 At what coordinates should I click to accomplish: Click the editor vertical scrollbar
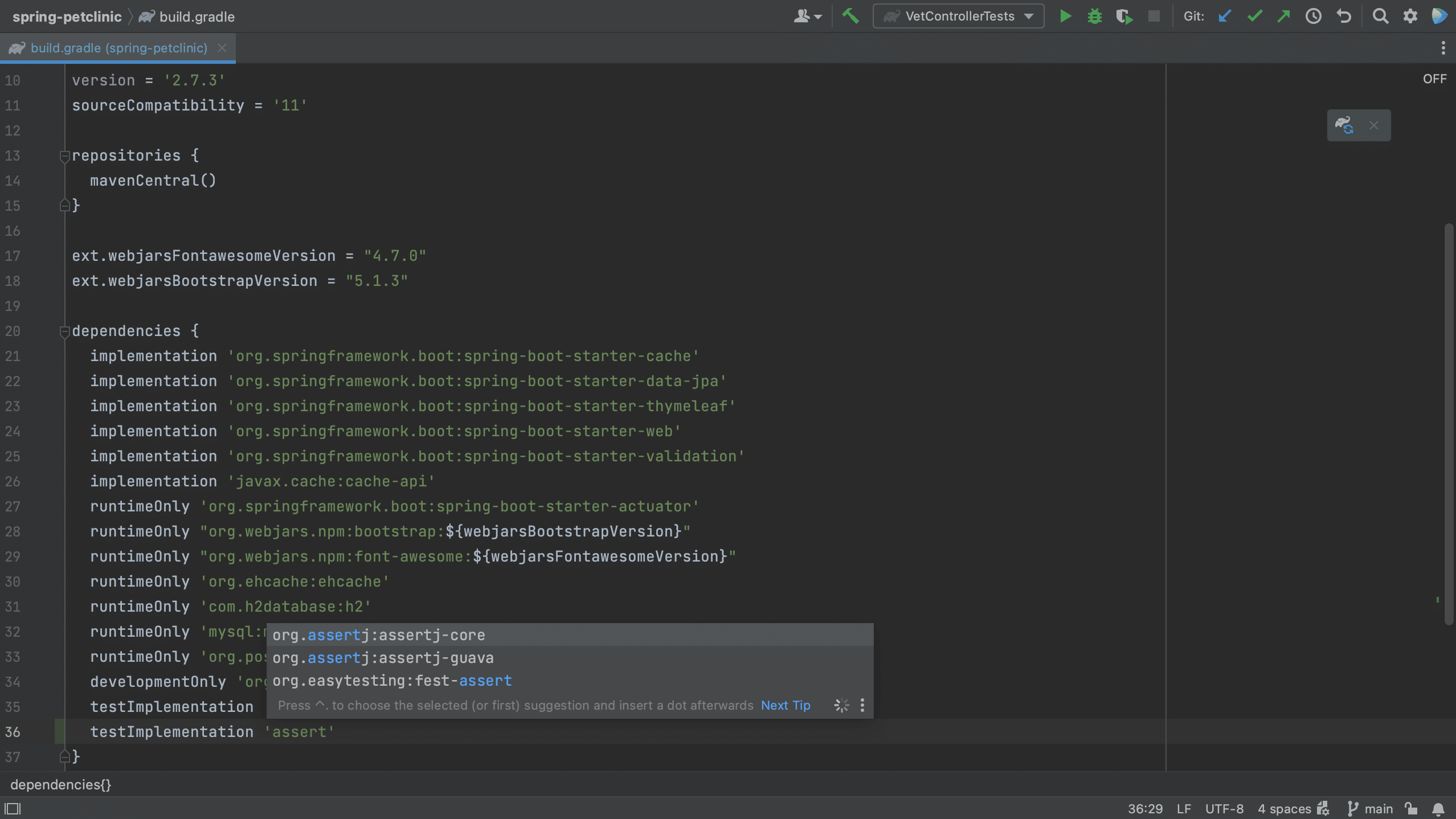click(1449, 424)
